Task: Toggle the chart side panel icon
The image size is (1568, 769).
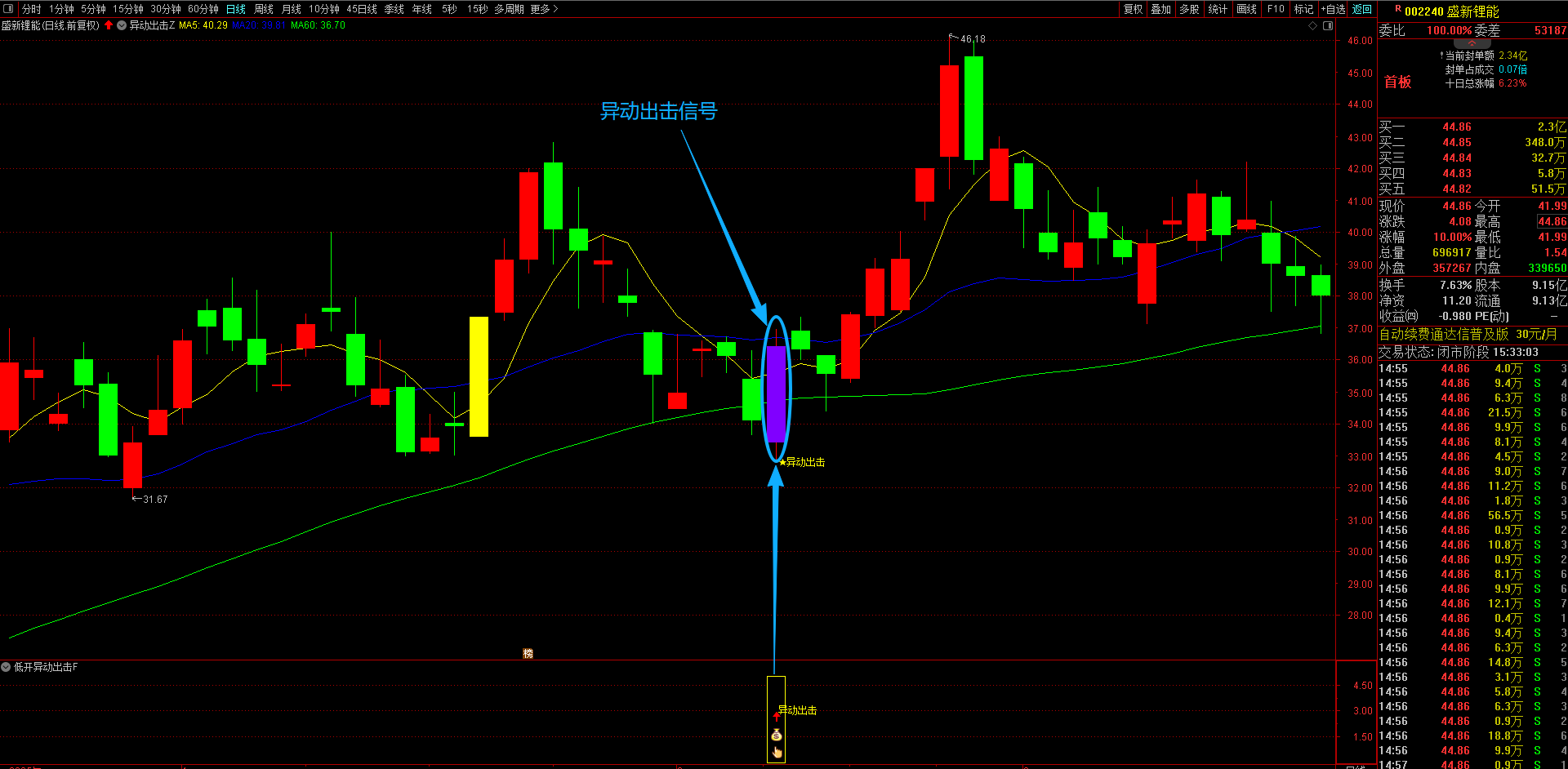Action: tap(1328, 25)
